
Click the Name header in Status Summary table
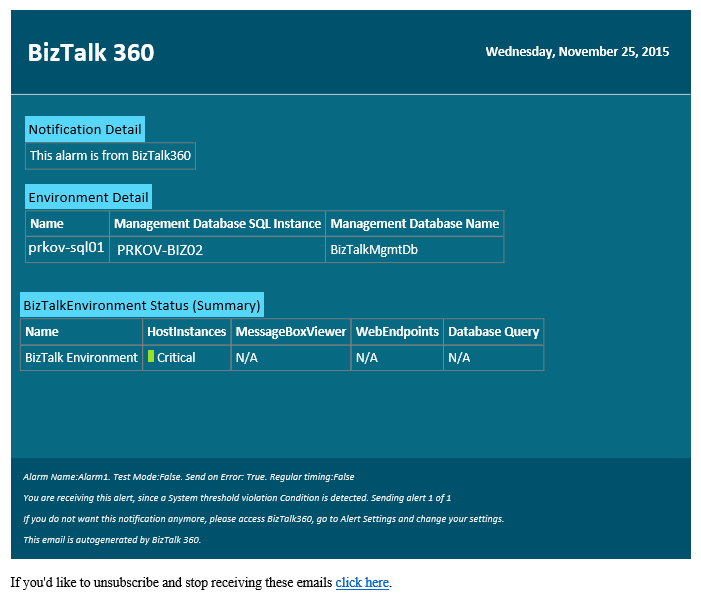(81, 331)
